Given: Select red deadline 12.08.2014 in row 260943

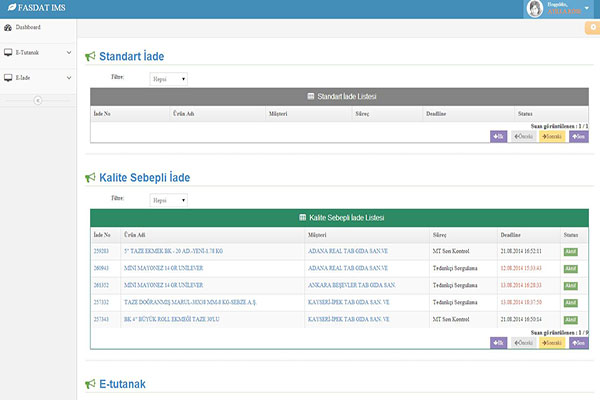Looking at the screenshot, I should 521,268.
